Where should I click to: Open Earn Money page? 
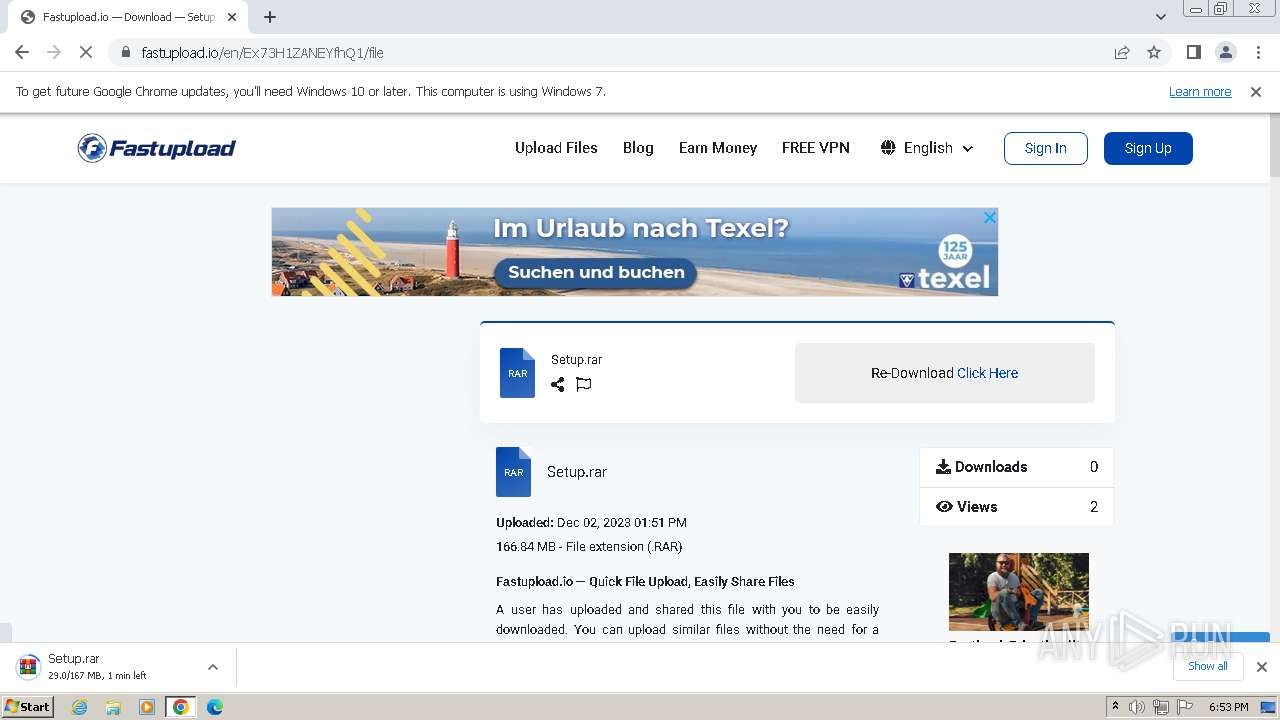coord(718,148)
